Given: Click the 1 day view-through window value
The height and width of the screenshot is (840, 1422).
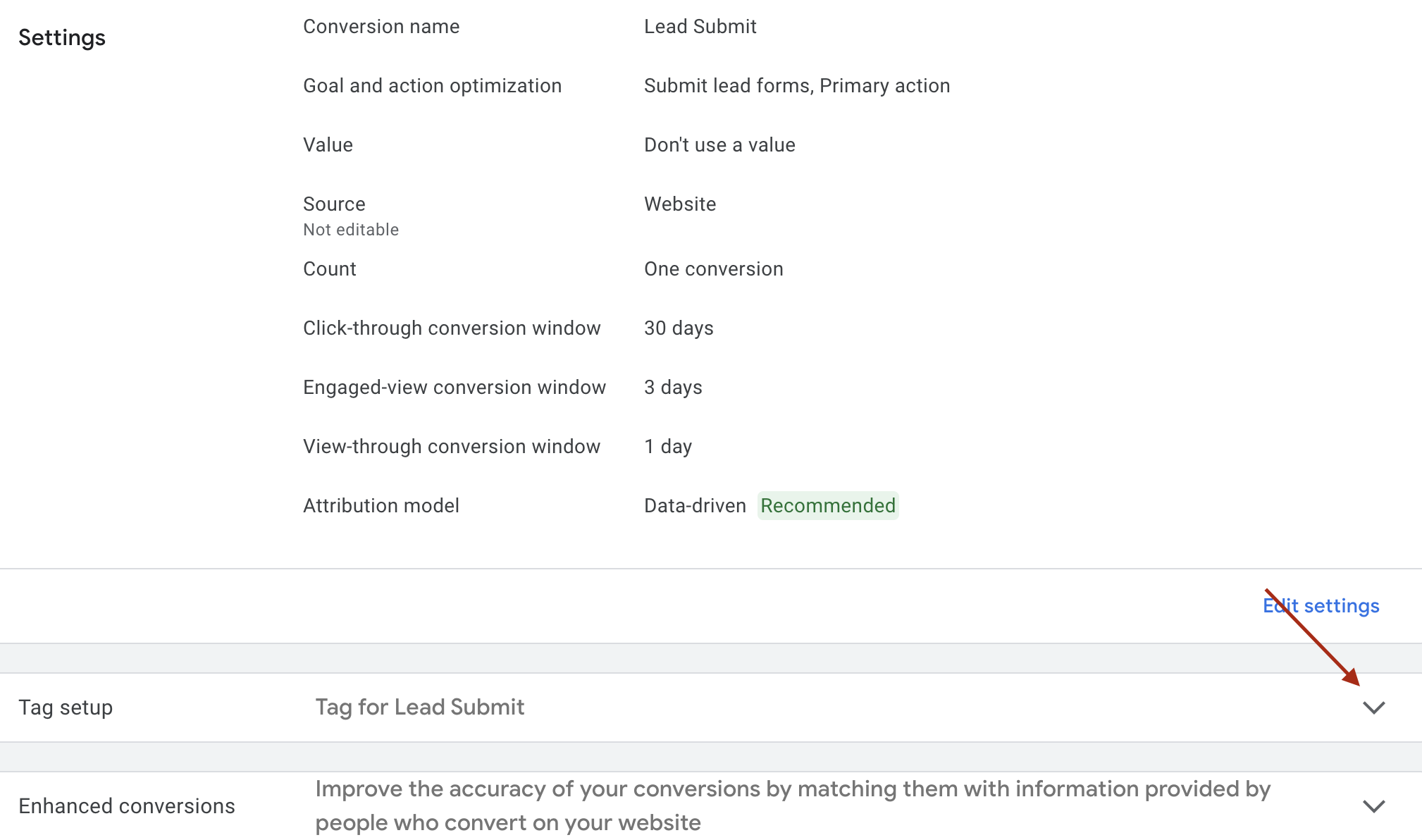Looking at the screenshot, I should 667,447.
